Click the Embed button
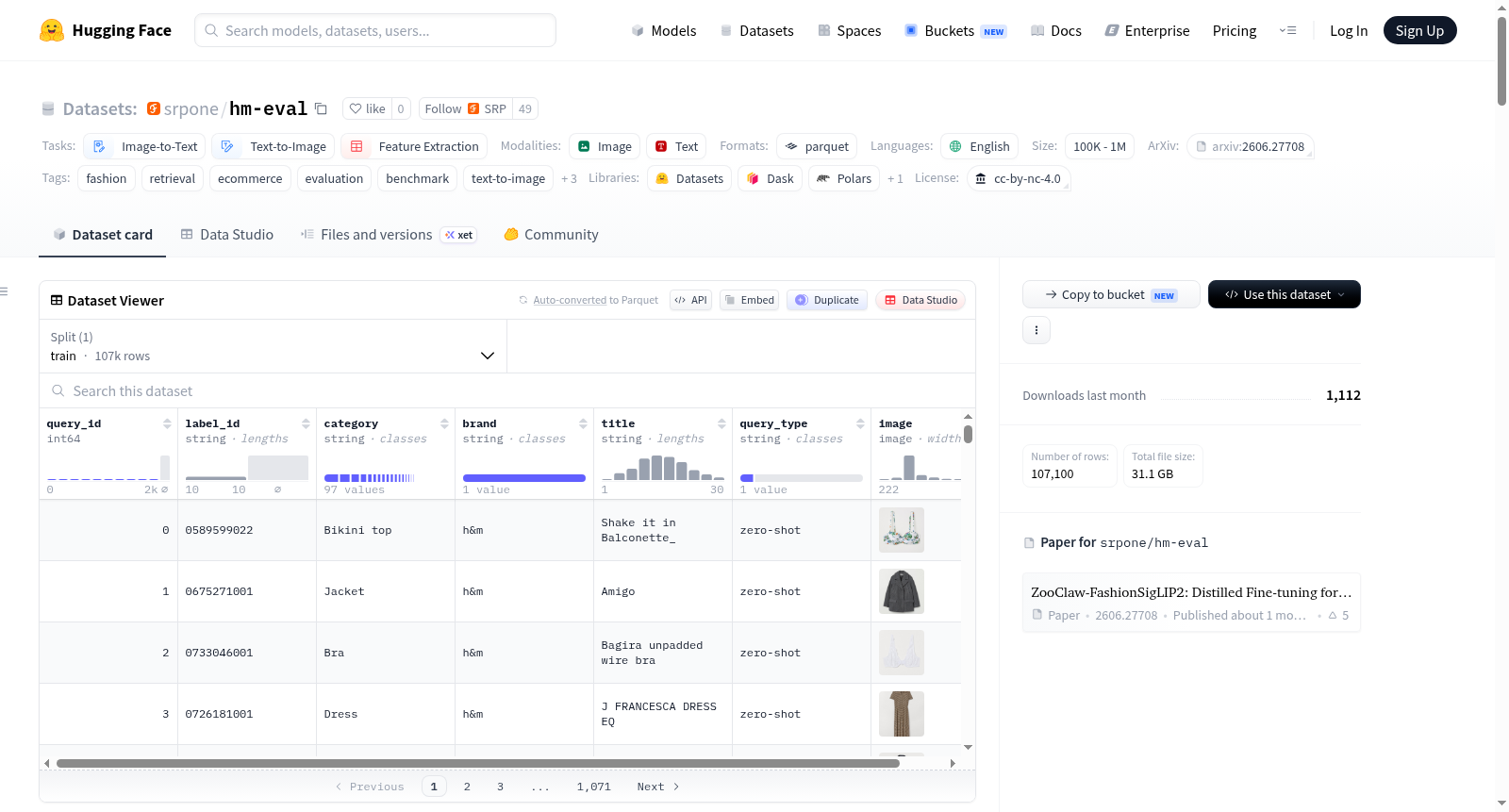Image resolution: width=1509 pixels, height=812 pixels. click(749, 300)
